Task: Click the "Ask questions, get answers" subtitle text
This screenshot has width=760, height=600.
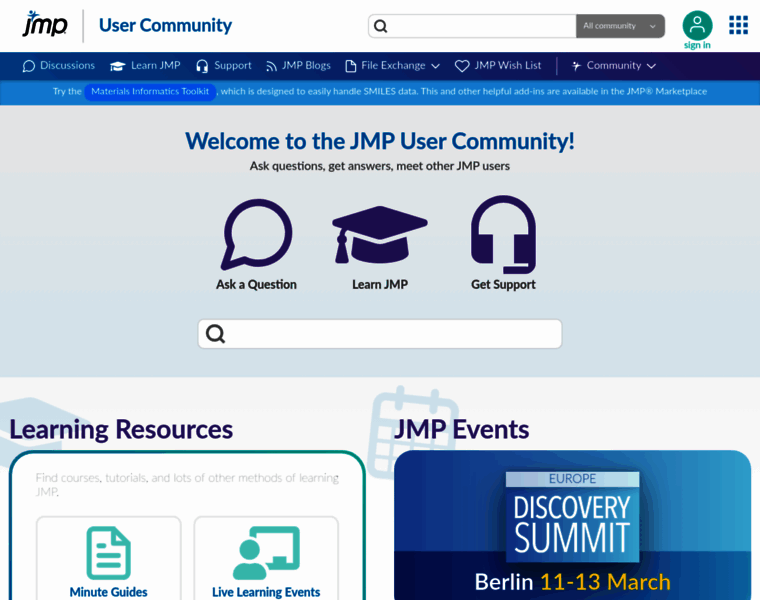Action: coord(380,166)
